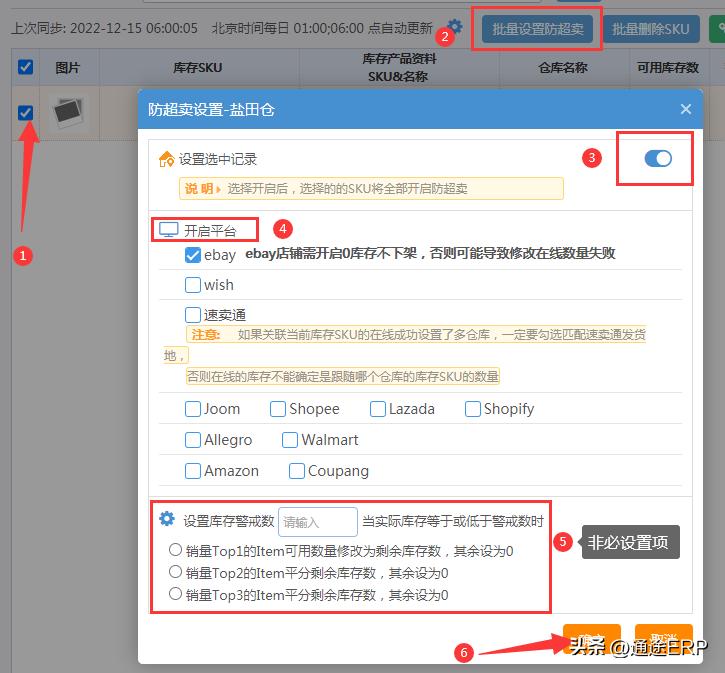Check the Shopee platform checkbox

coord(277,409)
